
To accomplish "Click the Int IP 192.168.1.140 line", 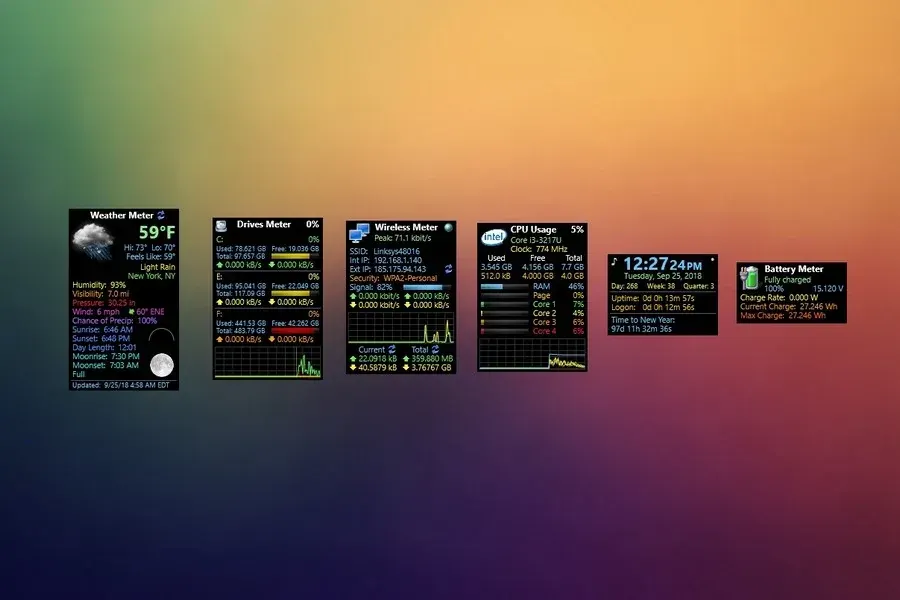I will pyautogui.click(x=386, y=260).
